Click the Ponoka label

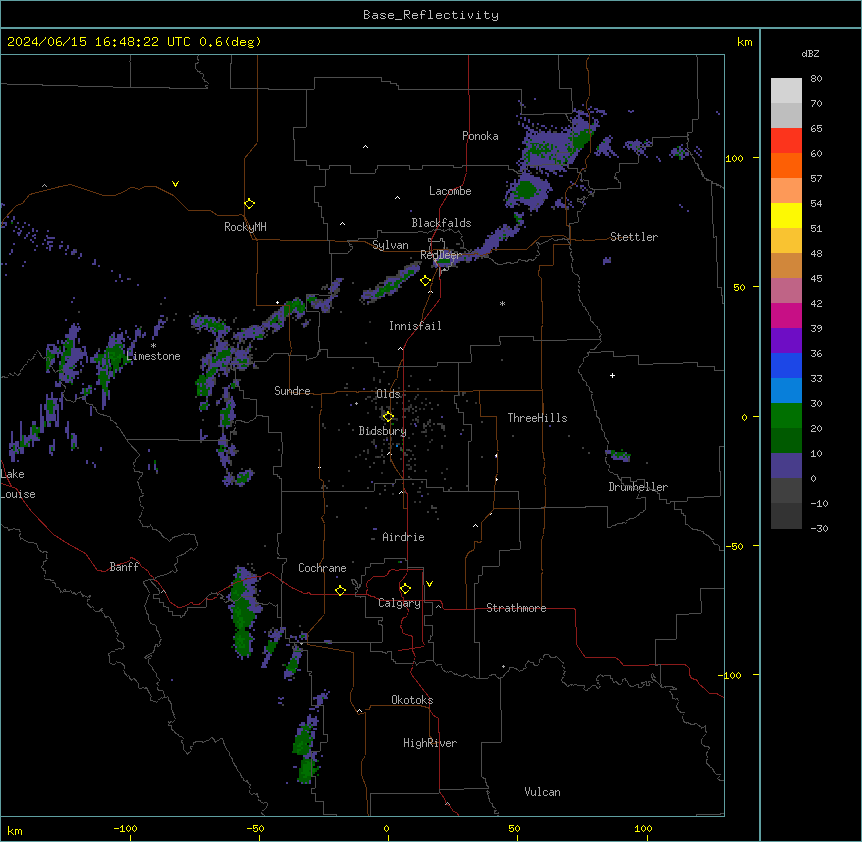[480, 136]
